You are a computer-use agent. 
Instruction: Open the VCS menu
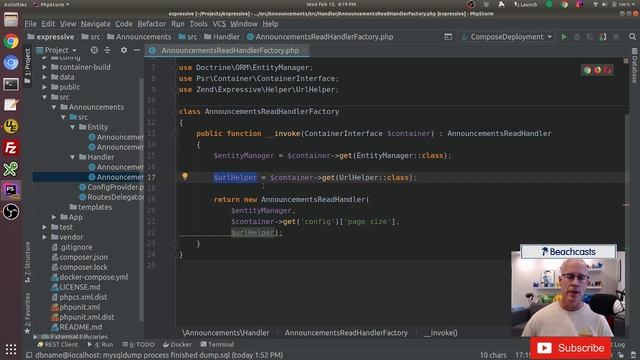[x=219, y=24]
